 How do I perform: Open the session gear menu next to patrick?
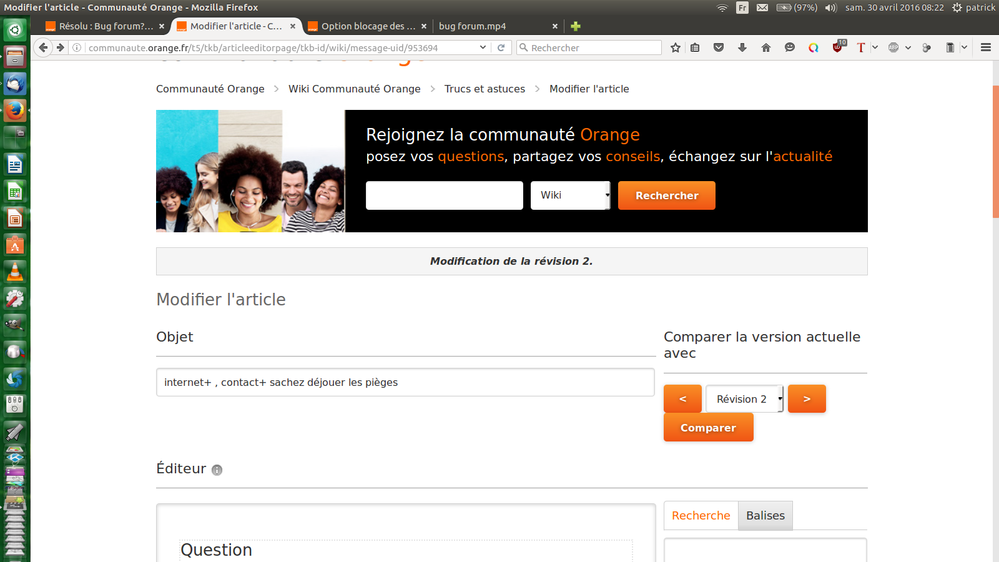(957, 8)
